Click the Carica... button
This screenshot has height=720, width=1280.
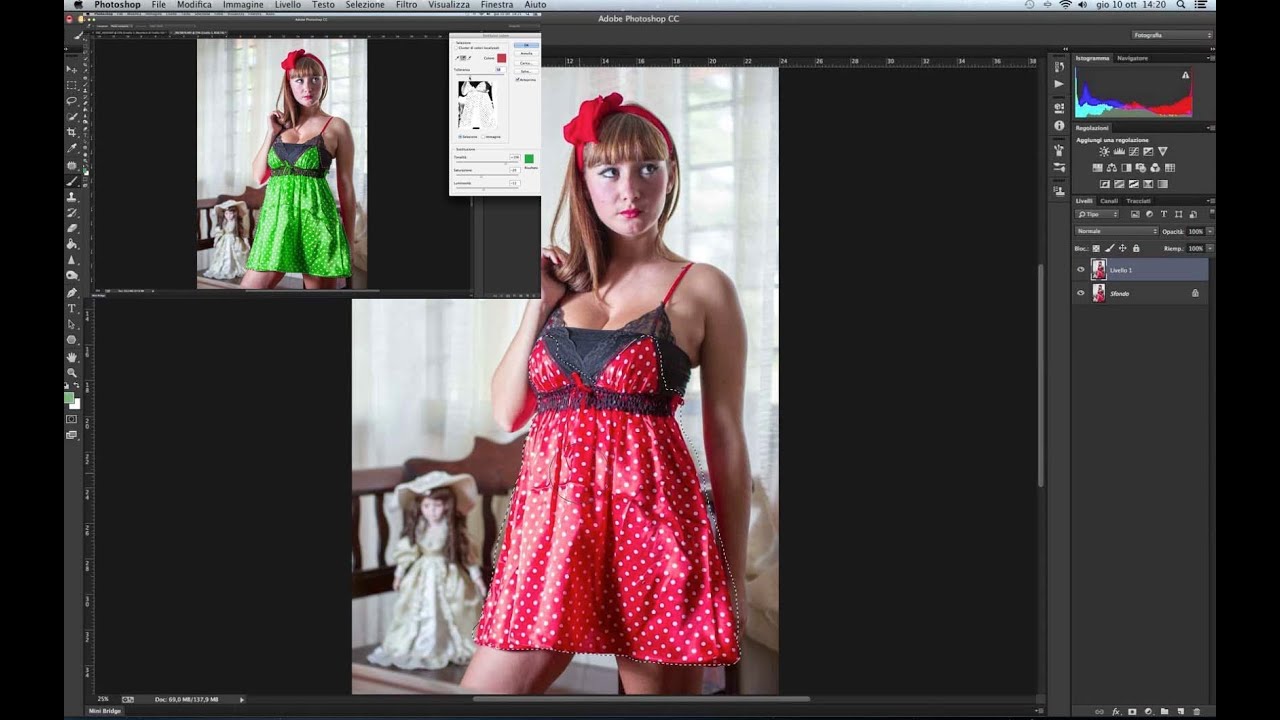[x=526, y=63]
